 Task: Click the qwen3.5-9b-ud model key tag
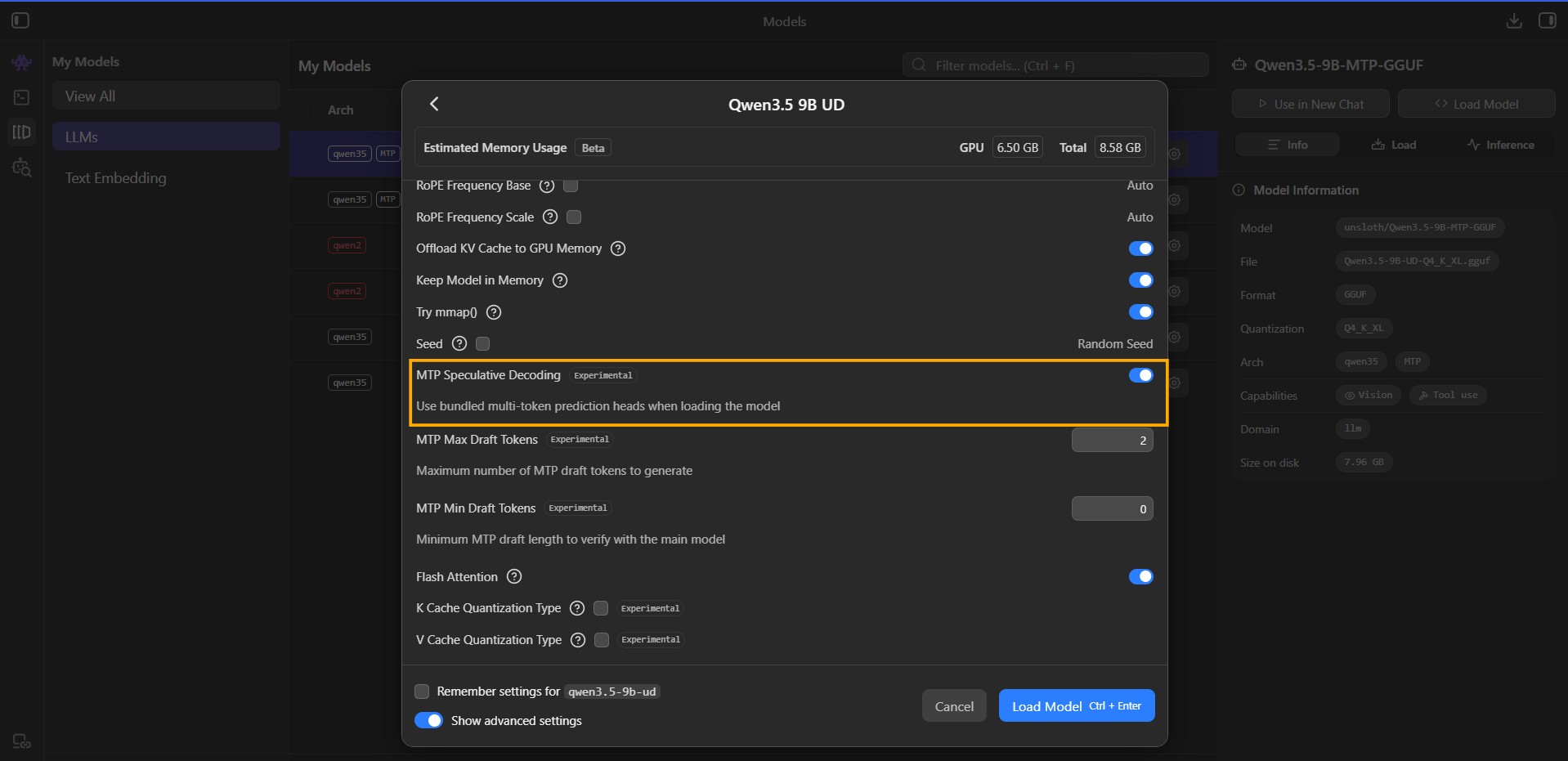(x=612, y=692)
